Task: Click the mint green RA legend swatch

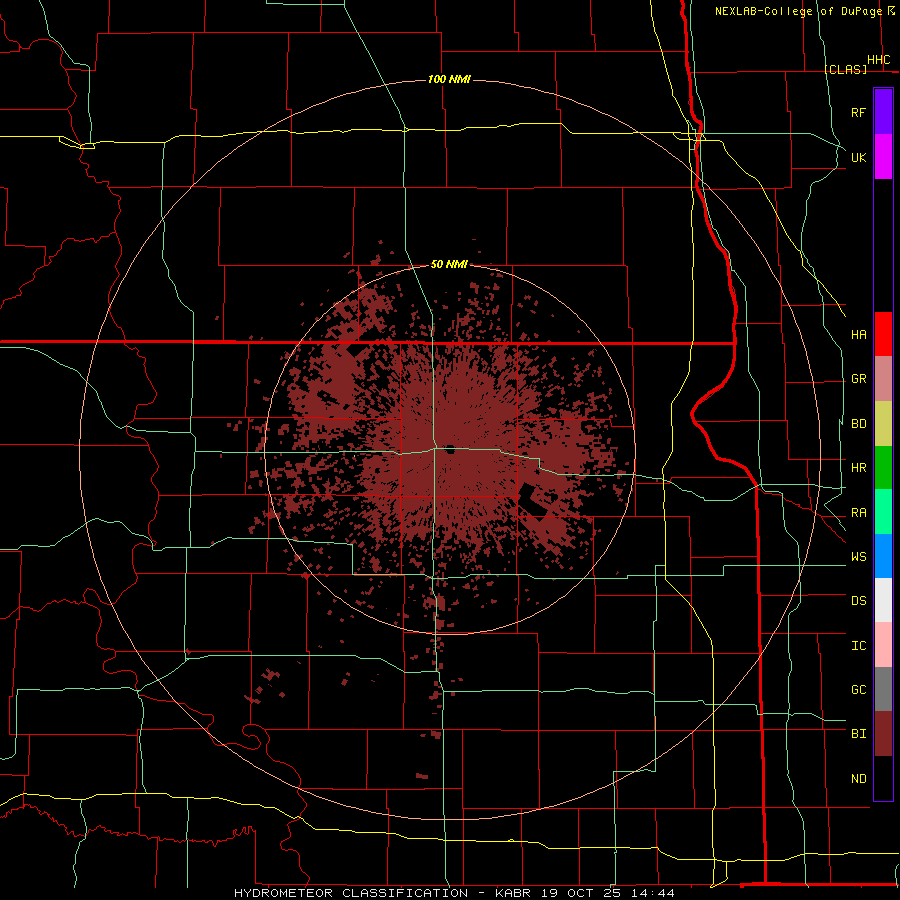Action: [883, 512]
